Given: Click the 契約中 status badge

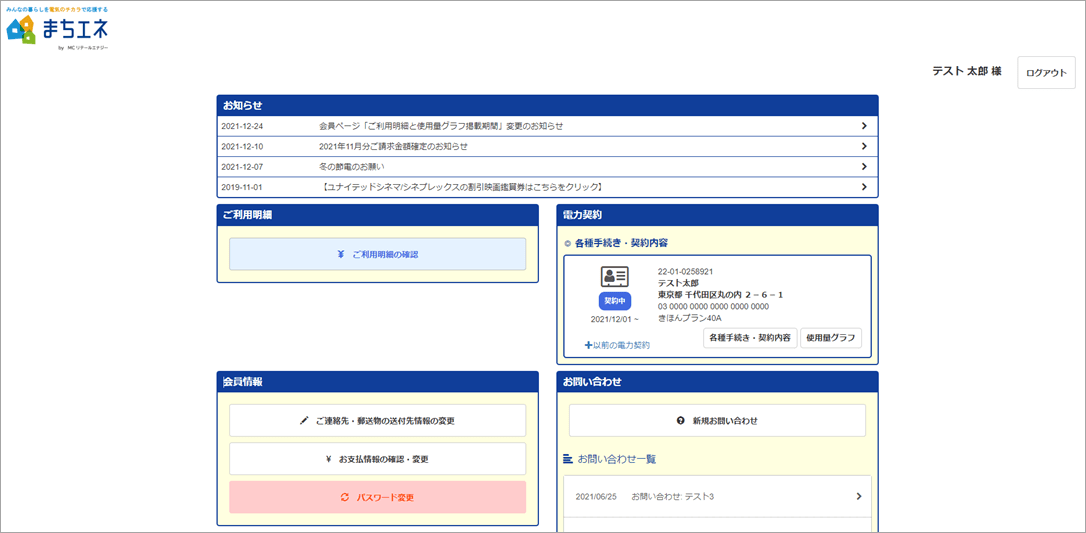Looking at the screenshot, I should point(614,301).
